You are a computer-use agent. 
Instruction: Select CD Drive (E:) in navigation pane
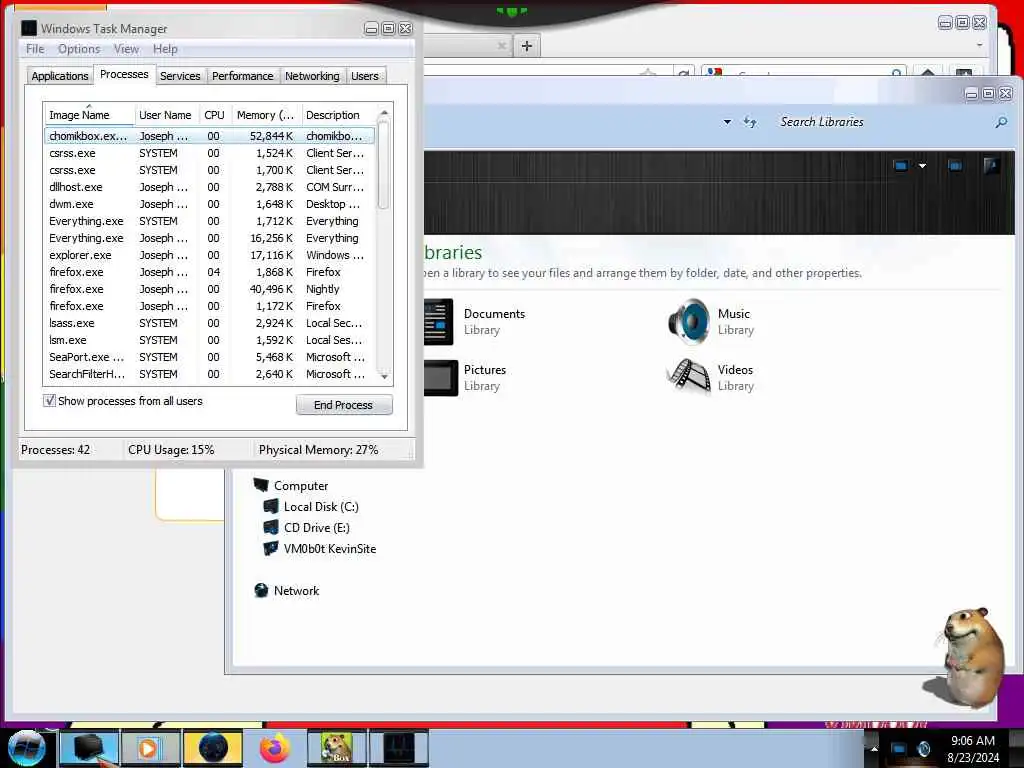pyautogui.click(x=316, y=528)
